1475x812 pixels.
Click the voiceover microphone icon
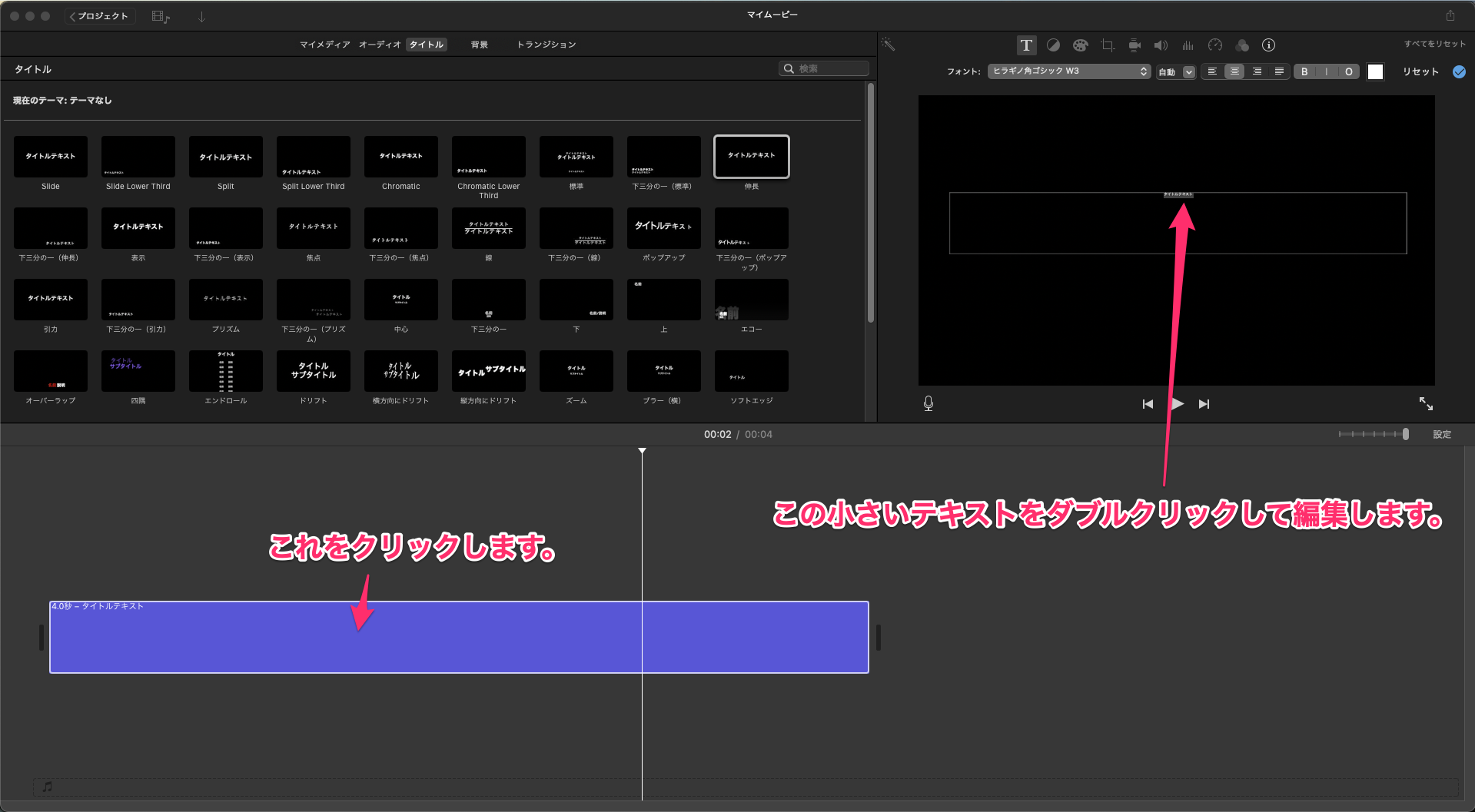tap(928, 403)
